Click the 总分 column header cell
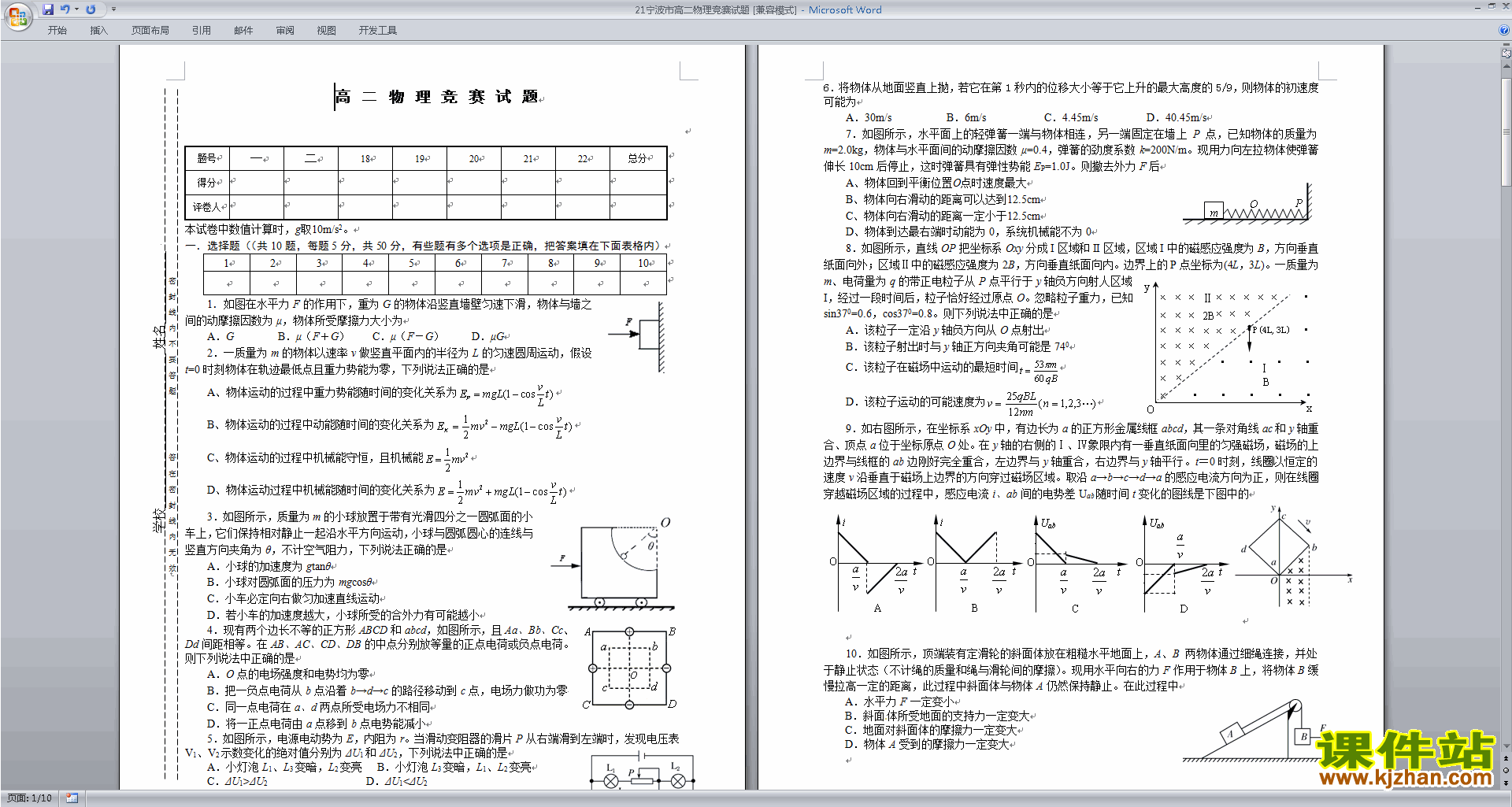 pyautogui.click(x=639, y=158)
